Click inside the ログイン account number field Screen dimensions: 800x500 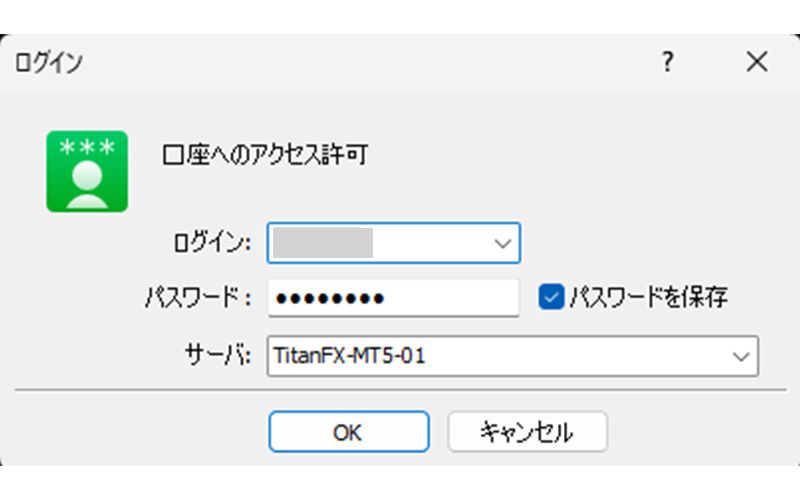(380, 242)
